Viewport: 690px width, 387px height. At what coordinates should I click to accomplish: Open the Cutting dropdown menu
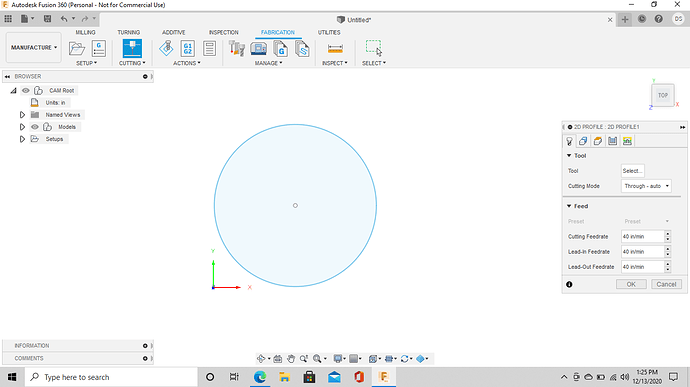[132, 63]
